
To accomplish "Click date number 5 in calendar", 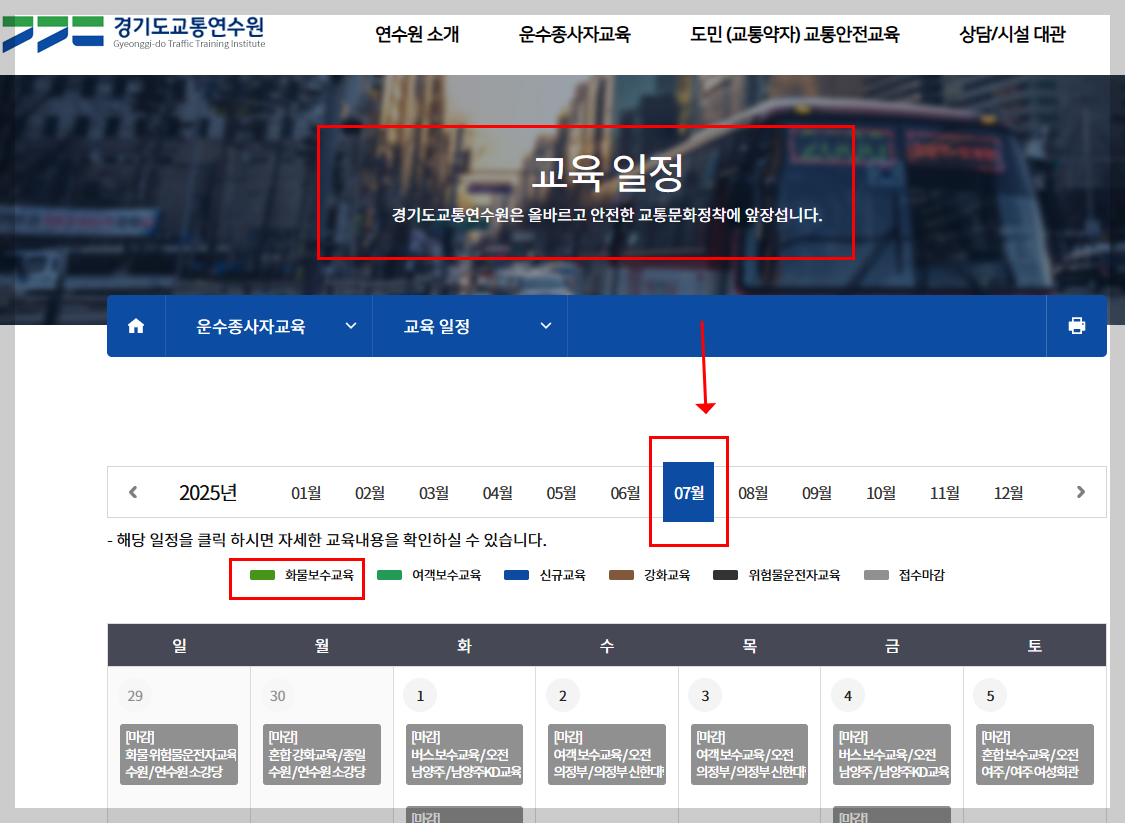I will pyautogui.click(x=990, y=695).
